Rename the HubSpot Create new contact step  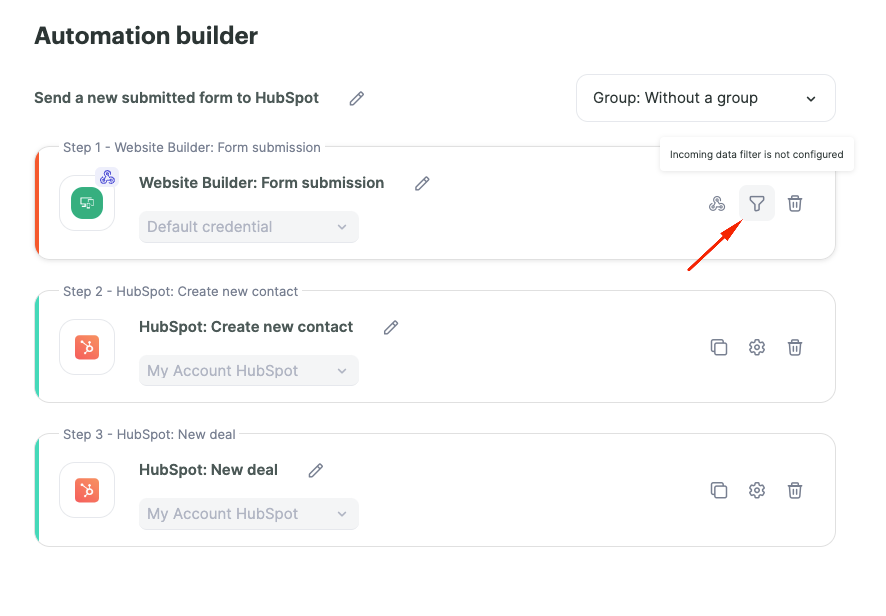tap(391, 327)
